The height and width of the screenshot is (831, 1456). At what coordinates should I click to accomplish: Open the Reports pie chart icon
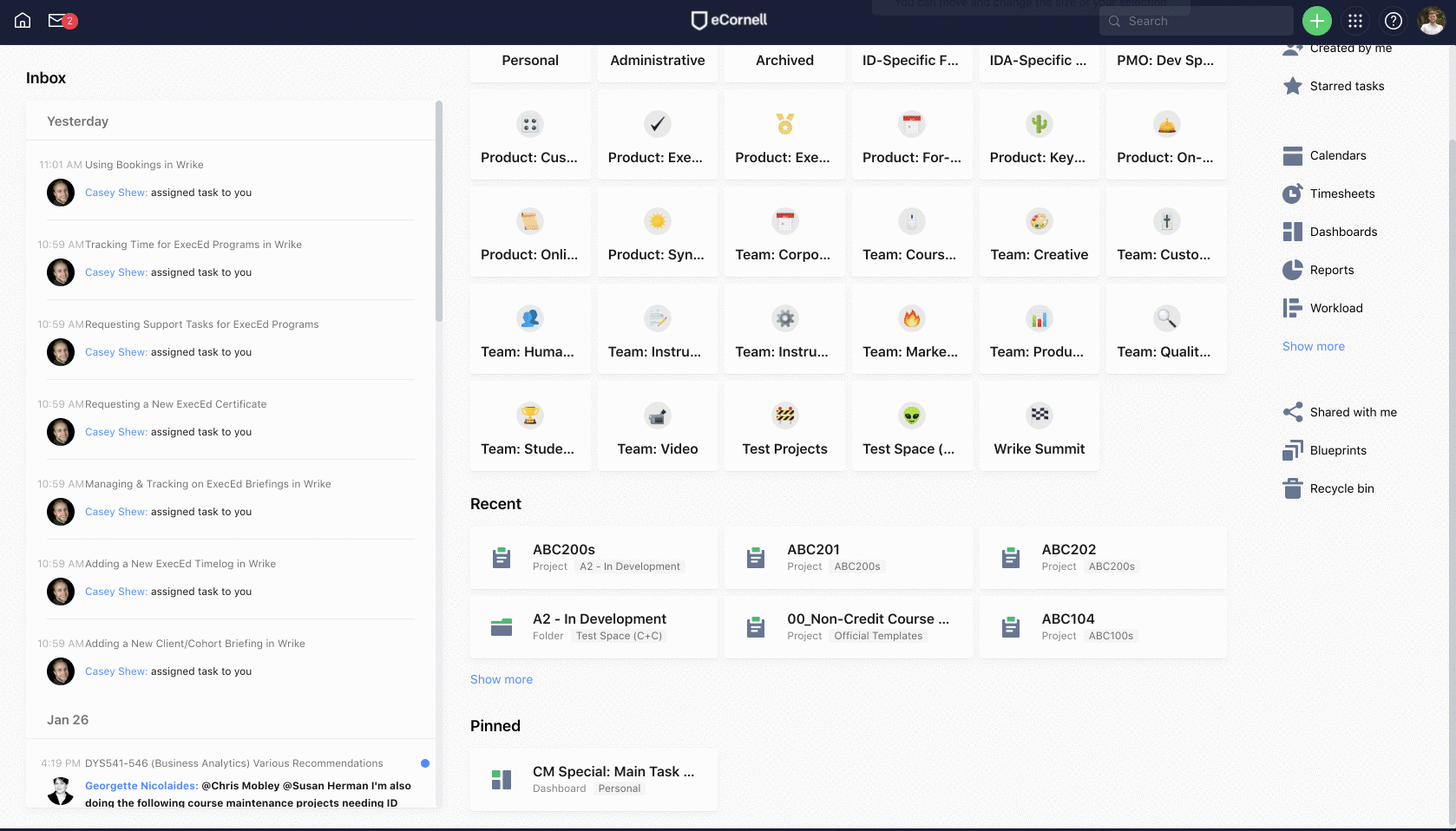tap(1292, 270)
